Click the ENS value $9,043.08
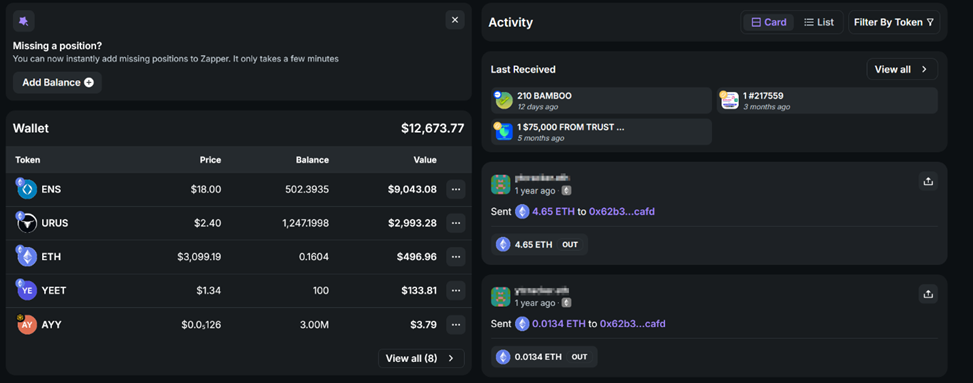This screenshot has height=383, width=973. click(x=412, y=189)
